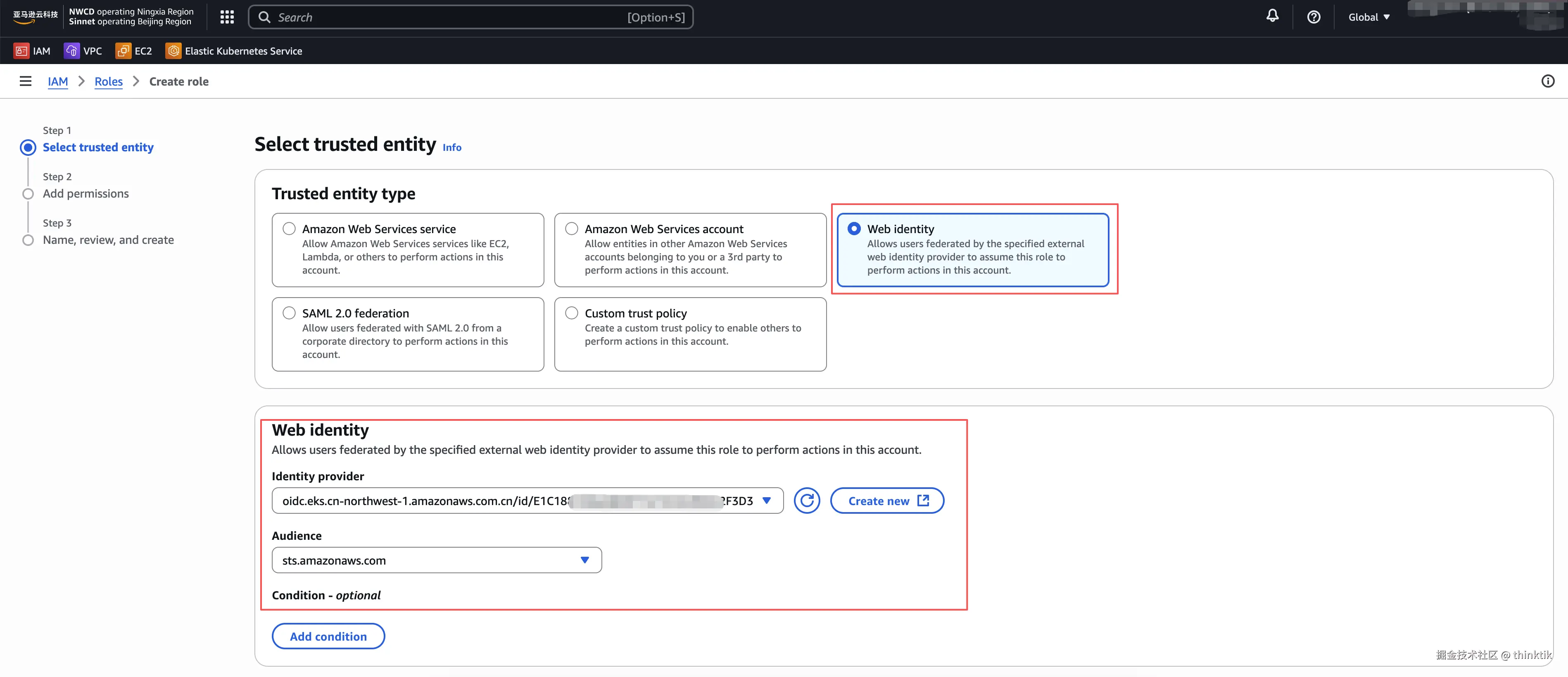Open the VPC service shortcut icon
The height and width of the screenshot is (677, 1568).
click(71, 51)
